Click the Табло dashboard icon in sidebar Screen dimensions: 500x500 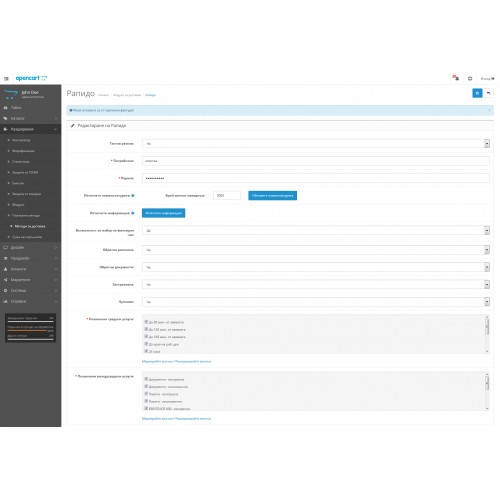5,108
